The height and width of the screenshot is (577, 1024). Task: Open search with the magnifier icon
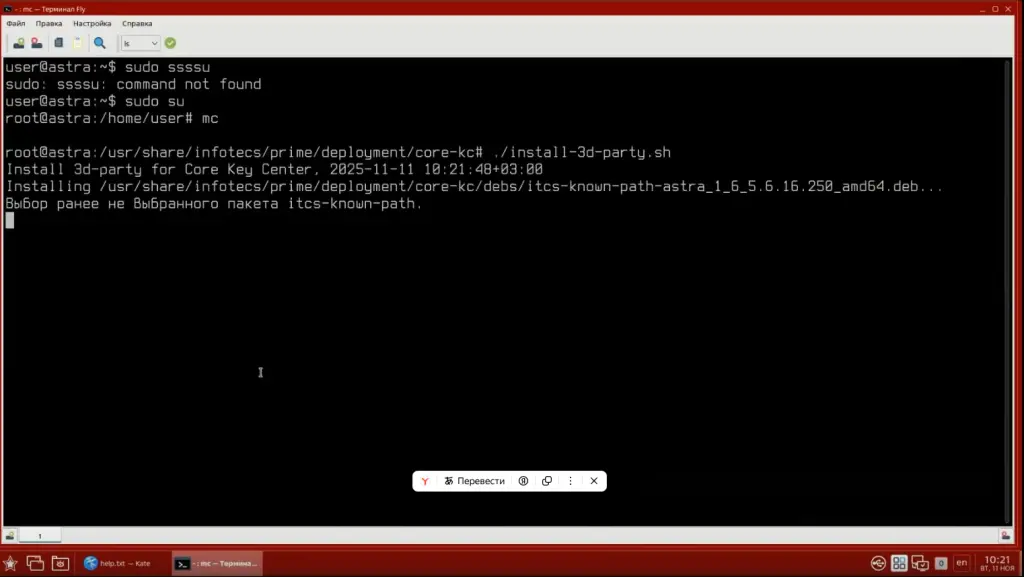100,43
